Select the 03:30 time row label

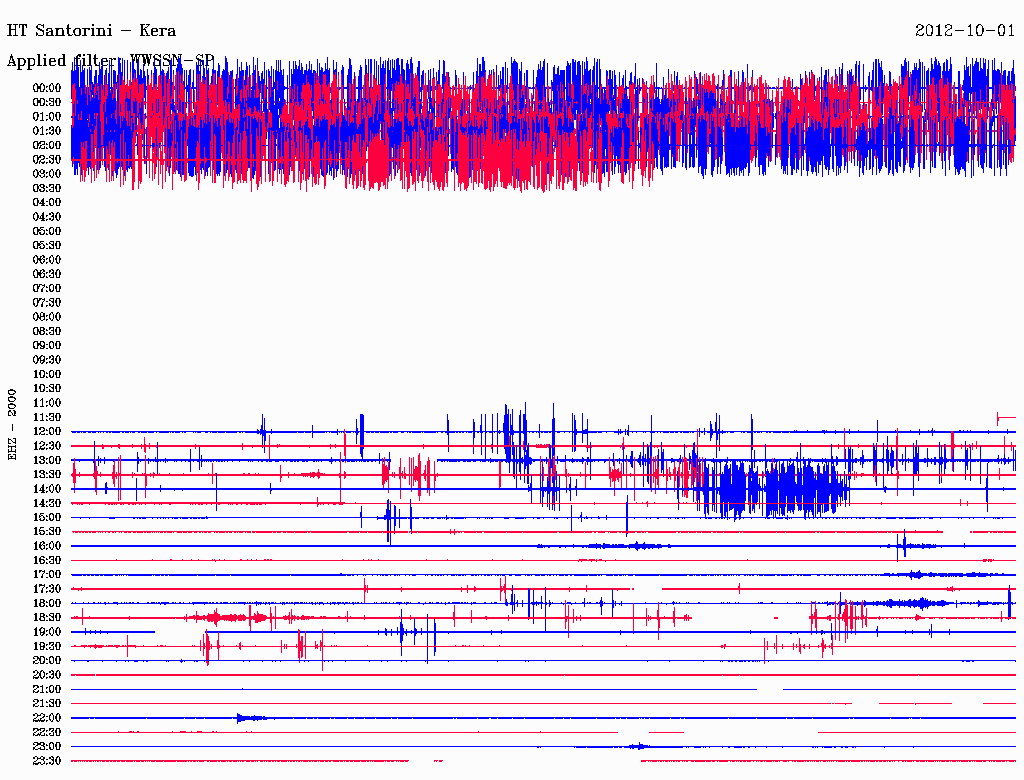pyautogui.click(x=47, y=188)
